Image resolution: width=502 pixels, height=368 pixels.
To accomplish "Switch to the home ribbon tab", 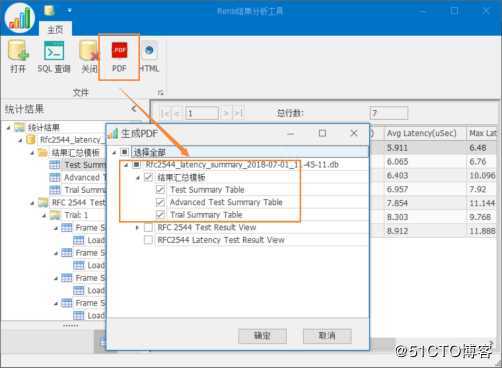I will 55,29.
